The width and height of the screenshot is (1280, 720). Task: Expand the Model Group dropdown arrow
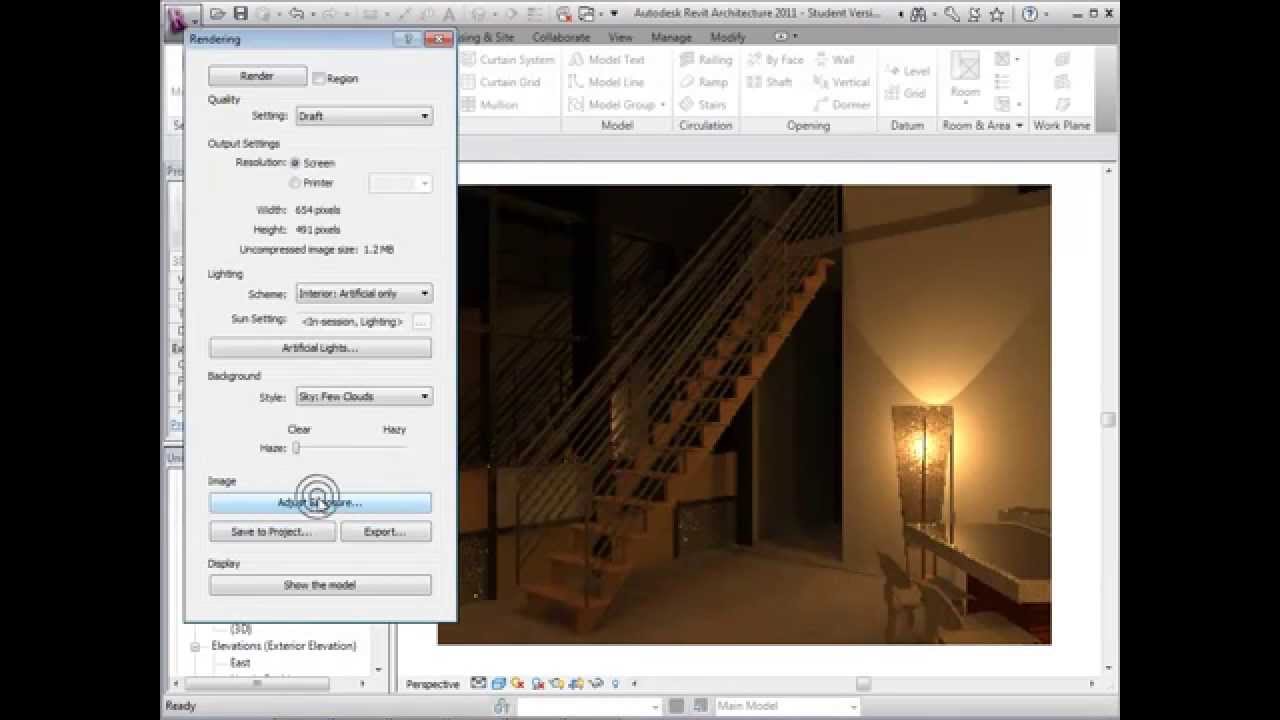pyautogui.click(x=663, y=105)
